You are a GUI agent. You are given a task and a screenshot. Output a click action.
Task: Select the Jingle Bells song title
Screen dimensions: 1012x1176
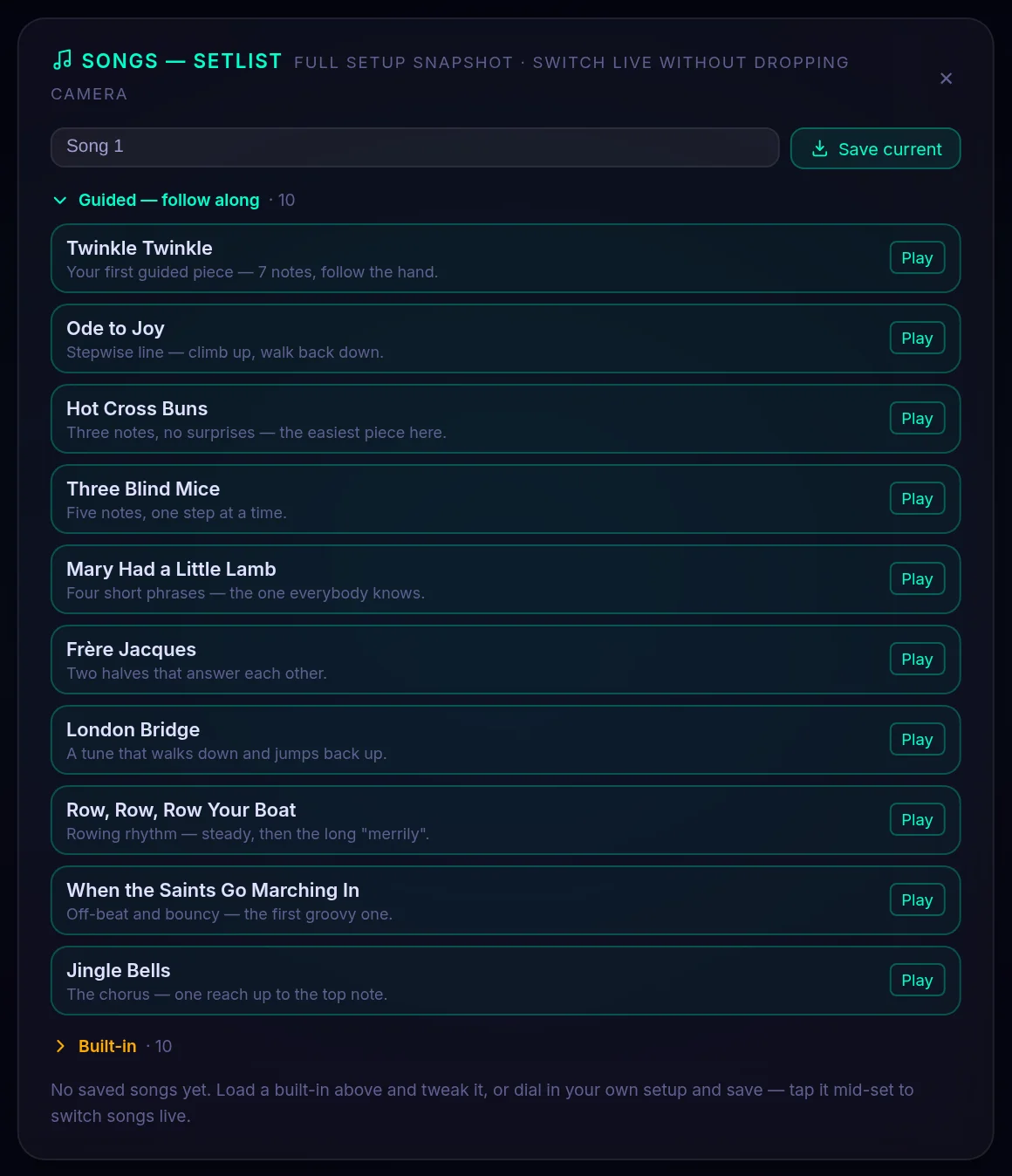tap(118, 971)
